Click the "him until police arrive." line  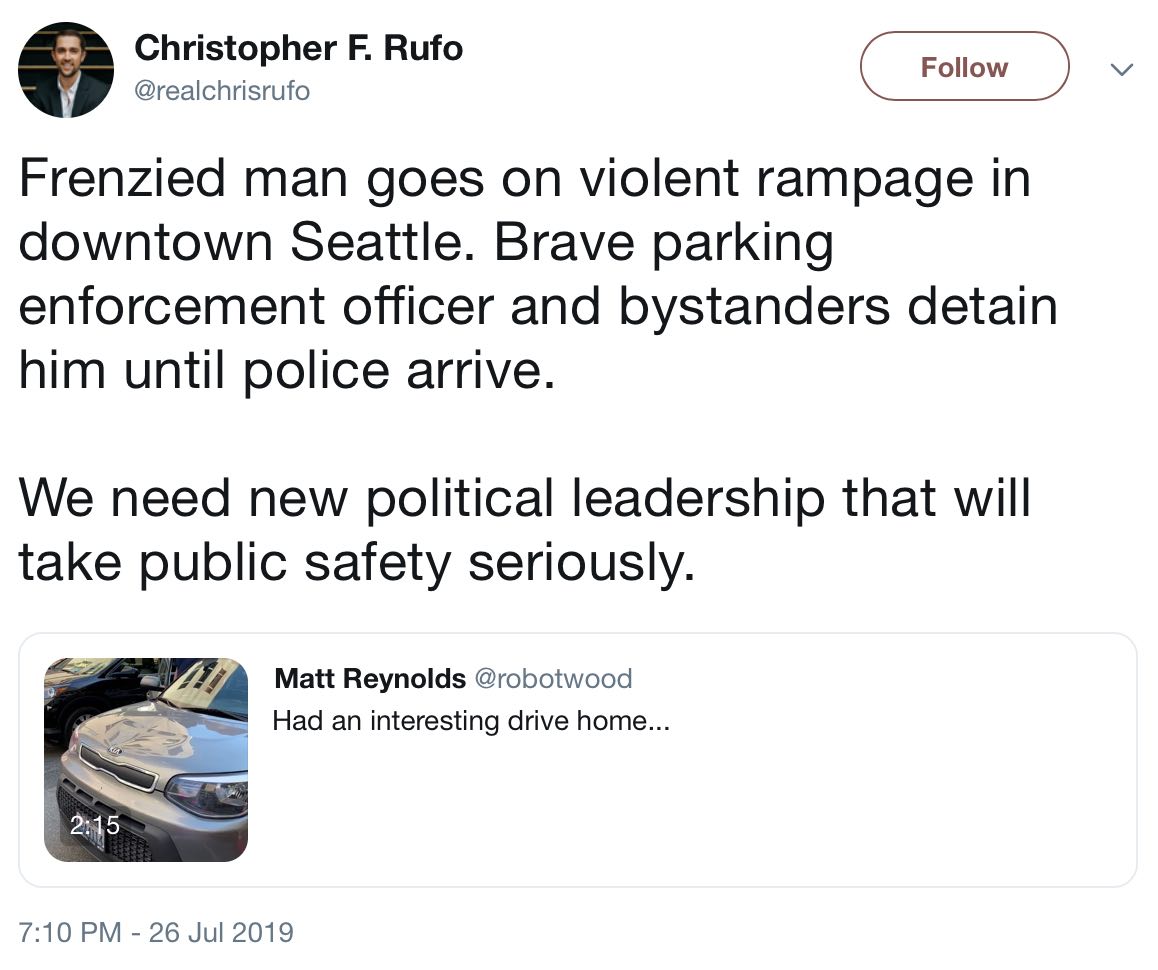pos(287,370)
